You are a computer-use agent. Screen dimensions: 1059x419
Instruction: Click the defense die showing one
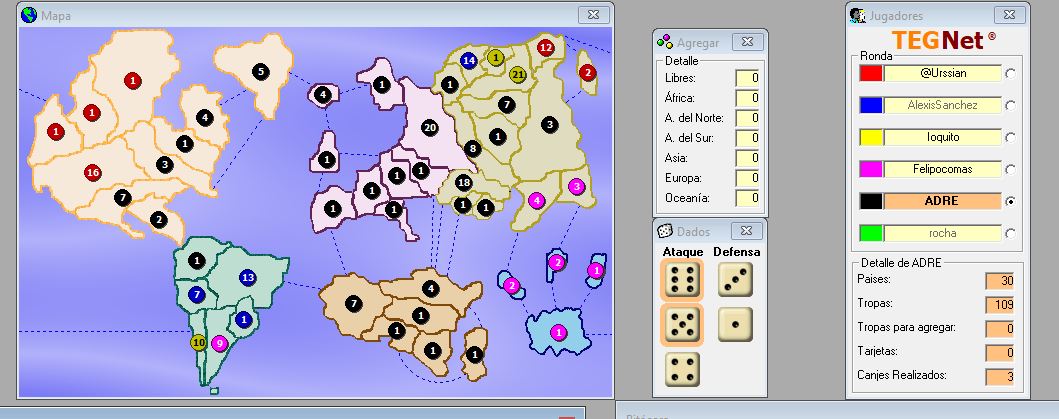tap(735, 324)
